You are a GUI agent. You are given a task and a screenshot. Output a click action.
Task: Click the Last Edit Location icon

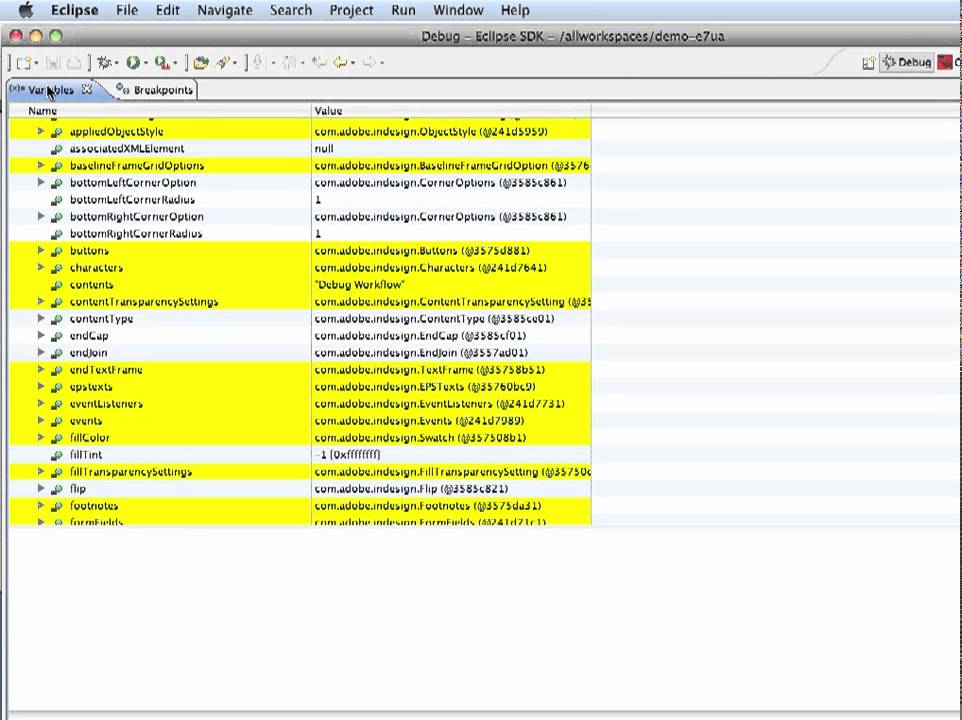pyautogui.click(x=318, y=62)
